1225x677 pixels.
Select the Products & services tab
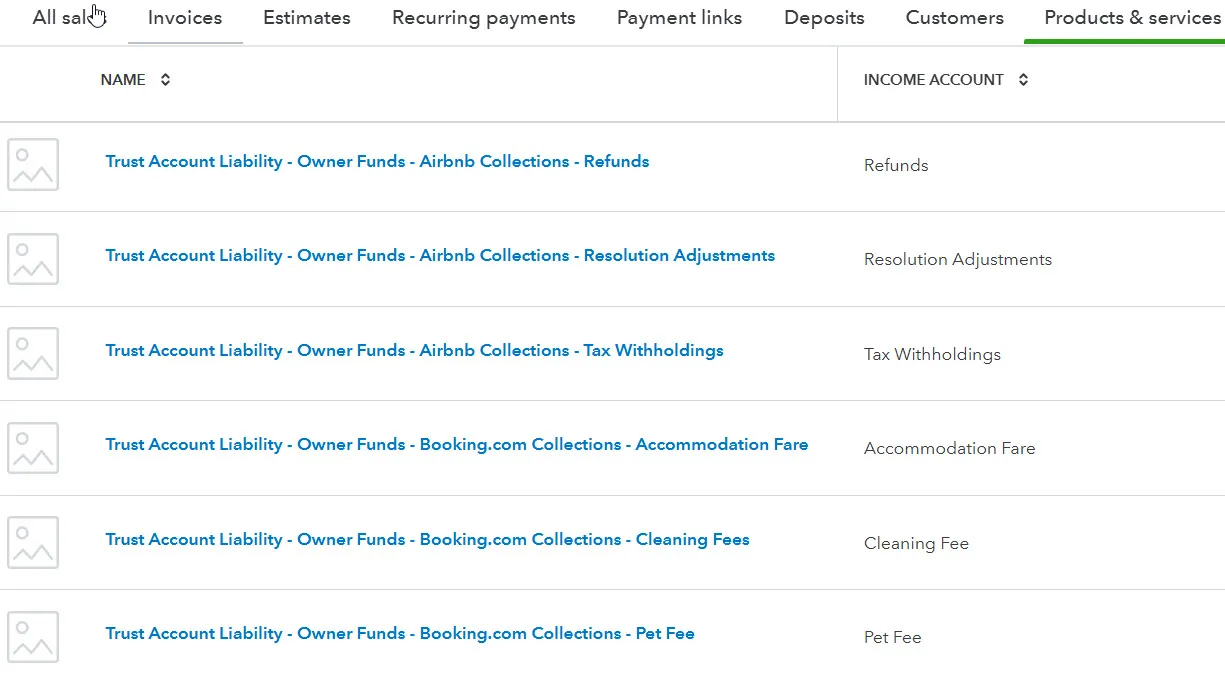[1132, 18]
